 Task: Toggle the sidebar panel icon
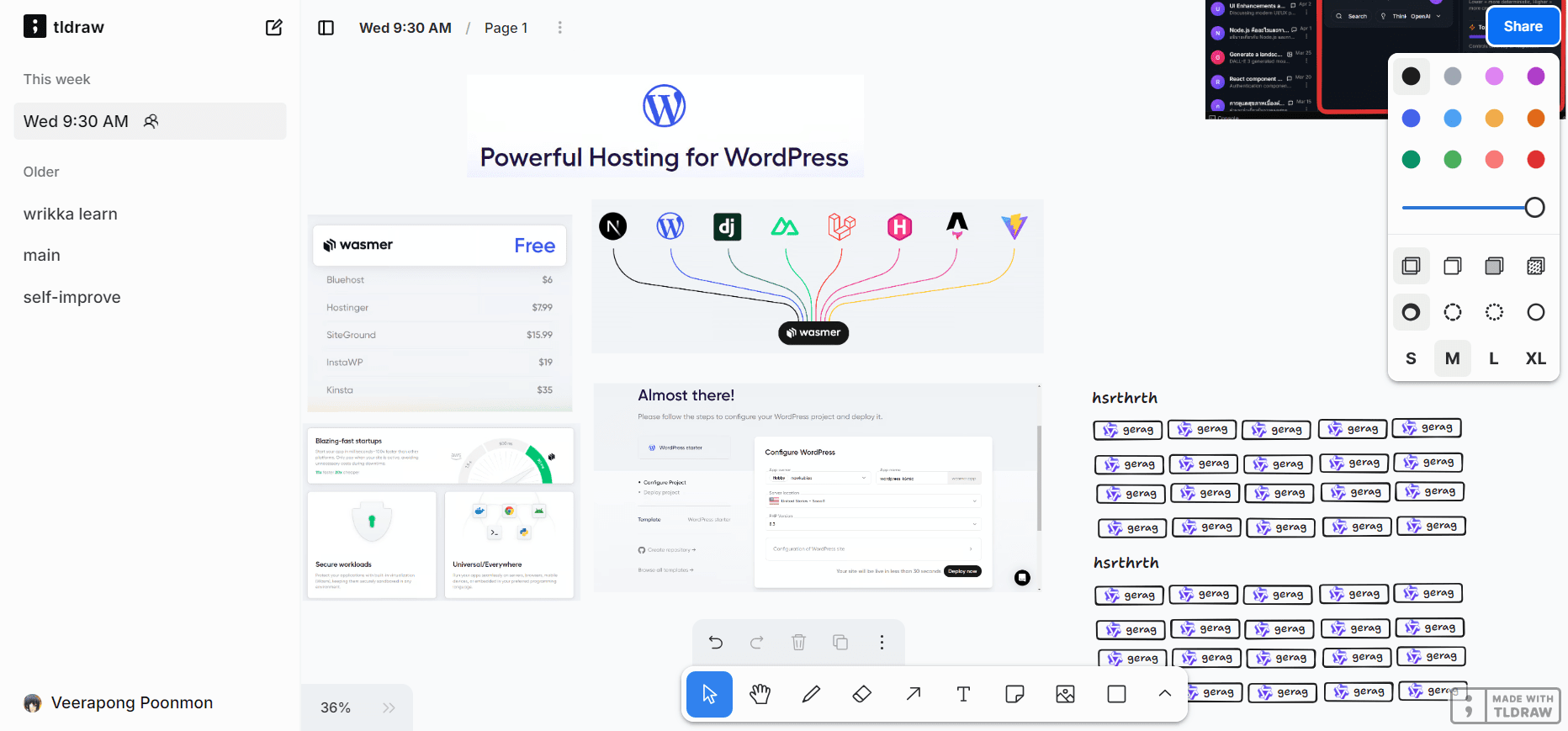[326, 28]
